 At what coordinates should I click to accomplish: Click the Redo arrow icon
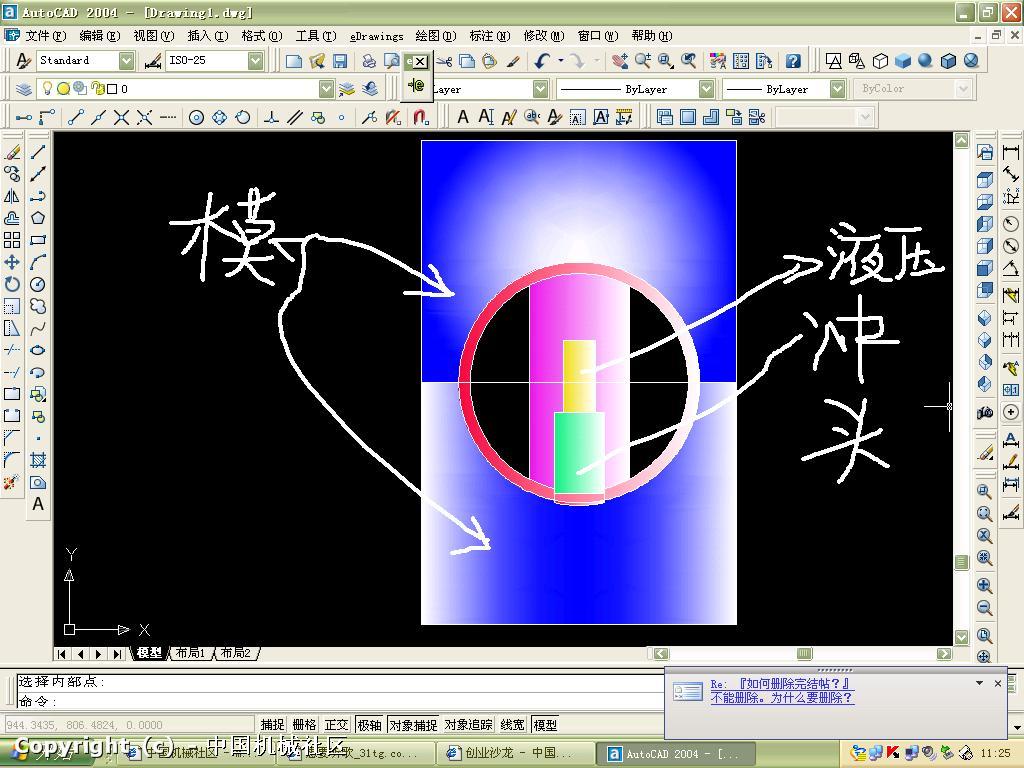point(577,61)
